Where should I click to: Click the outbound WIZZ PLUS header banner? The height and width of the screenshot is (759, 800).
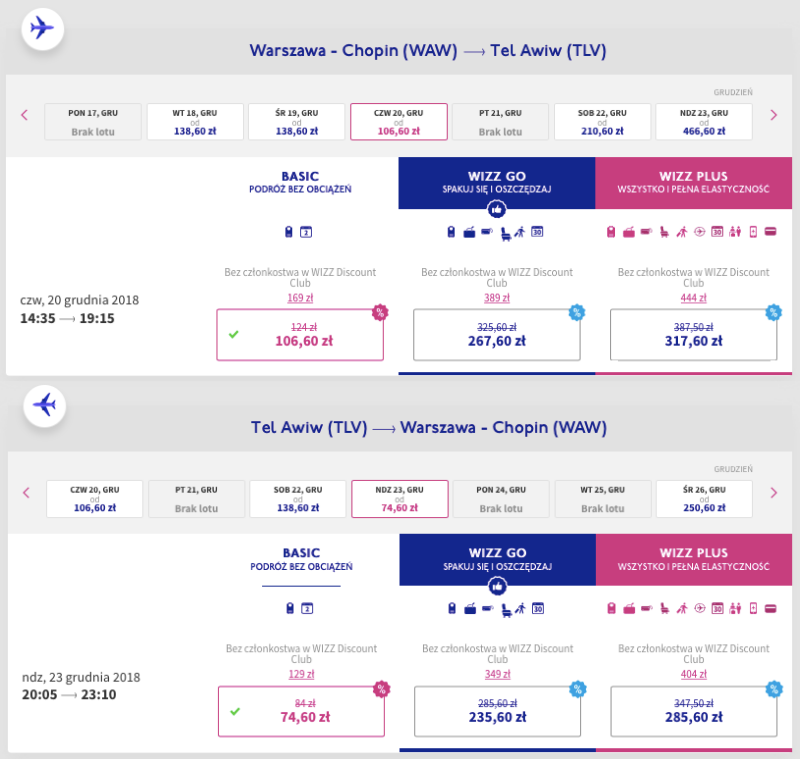pyautogui.click(x=693, y=183)
